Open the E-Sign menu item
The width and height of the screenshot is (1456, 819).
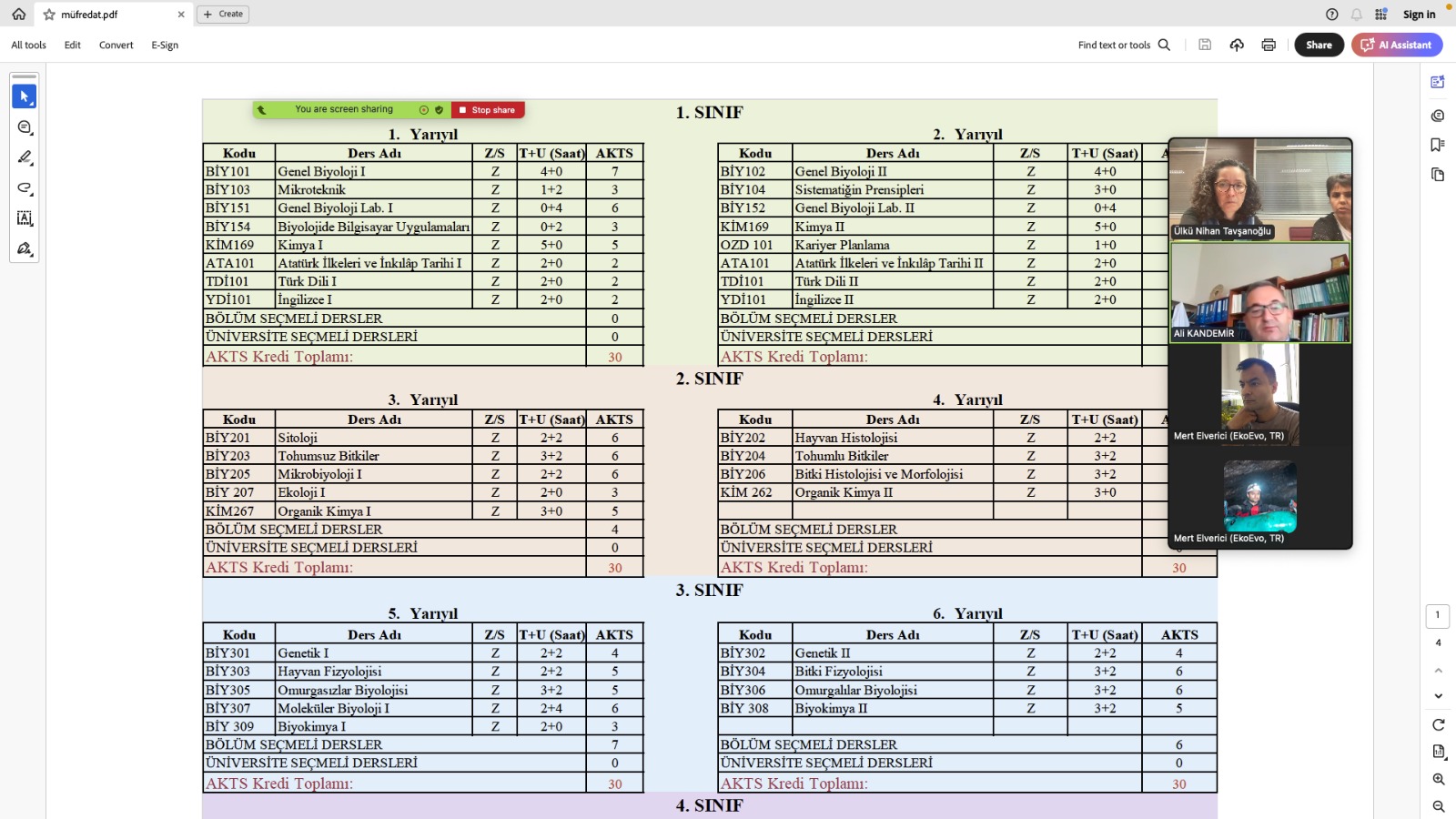click(x=165, y=45)
